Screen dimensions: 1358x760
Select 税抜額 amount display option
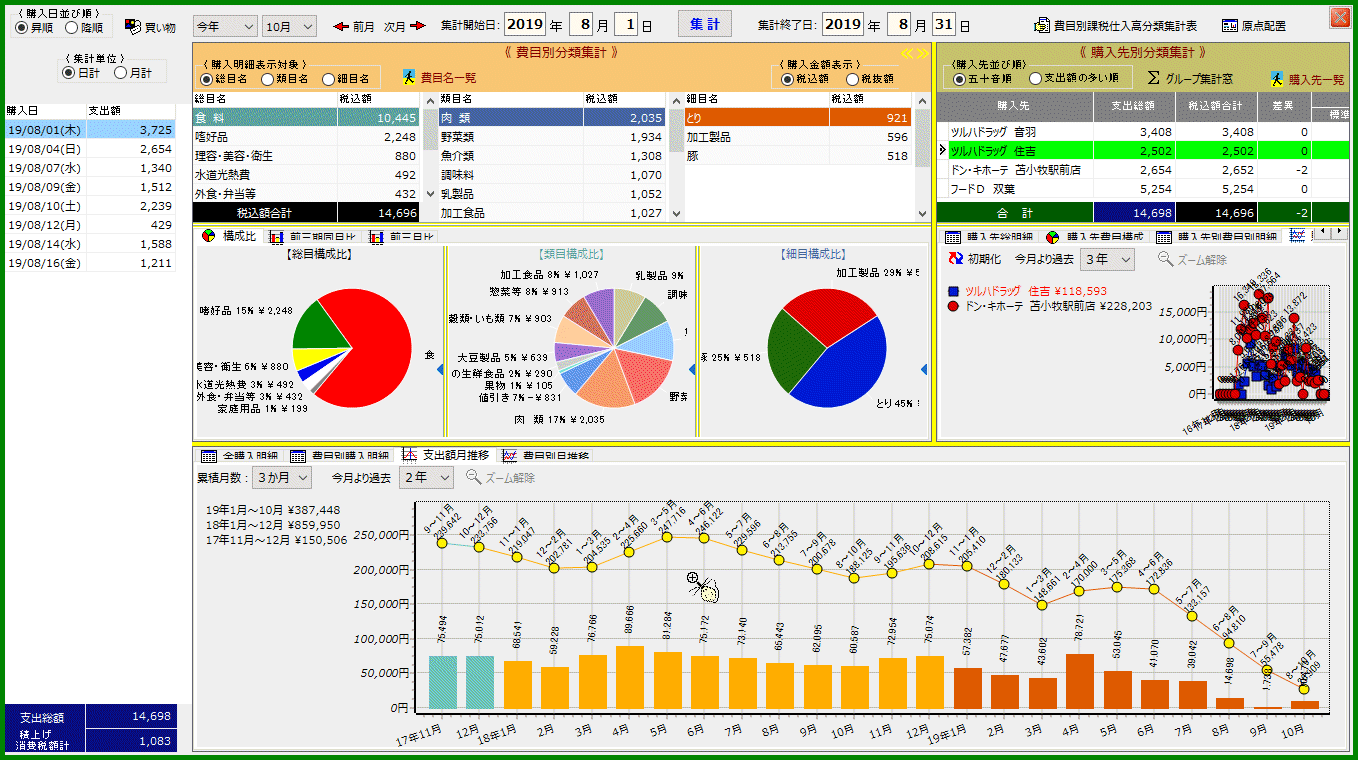[852, 79]
